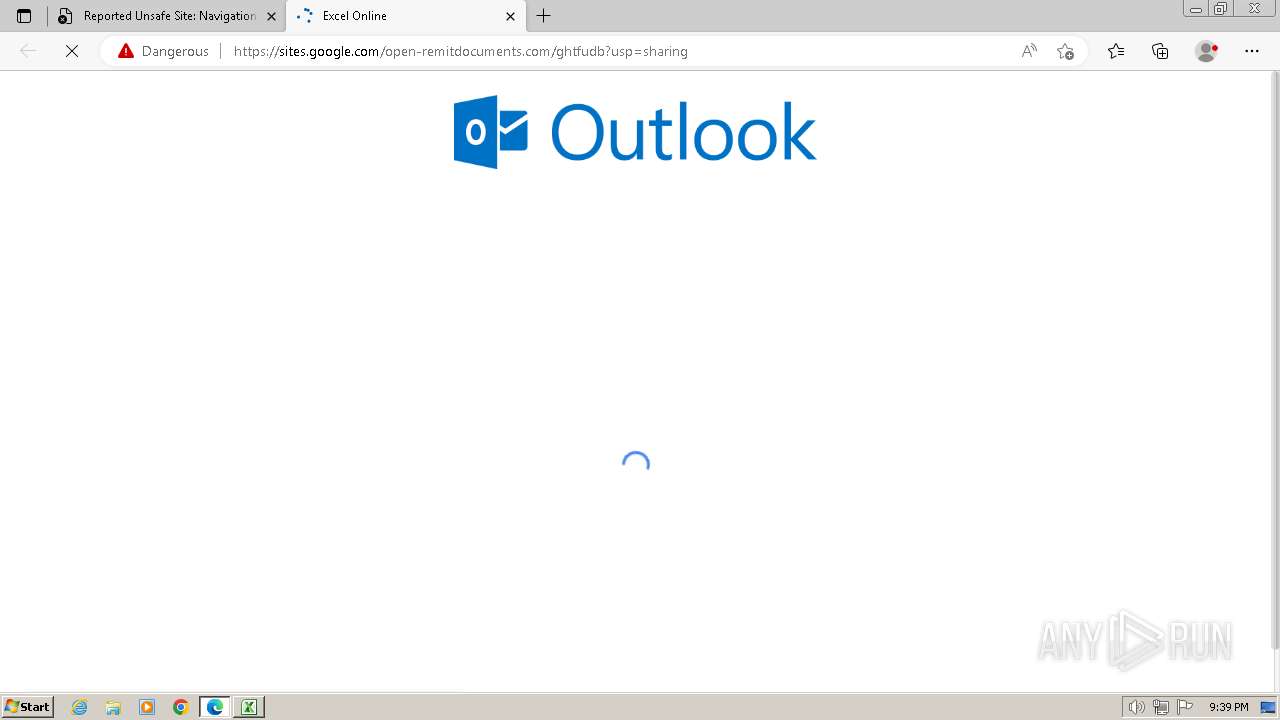Launch Internet Explorer from taskbar

coord(79,707)
